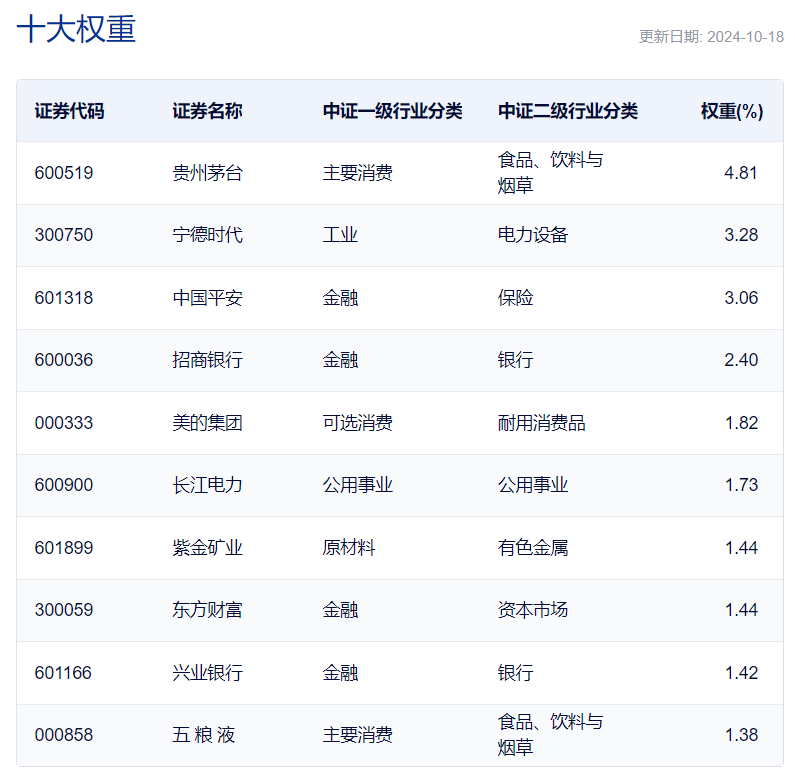Screen dimensions: 795x777
Task: Click the 可选消费 cell
Action: point(357,422)
